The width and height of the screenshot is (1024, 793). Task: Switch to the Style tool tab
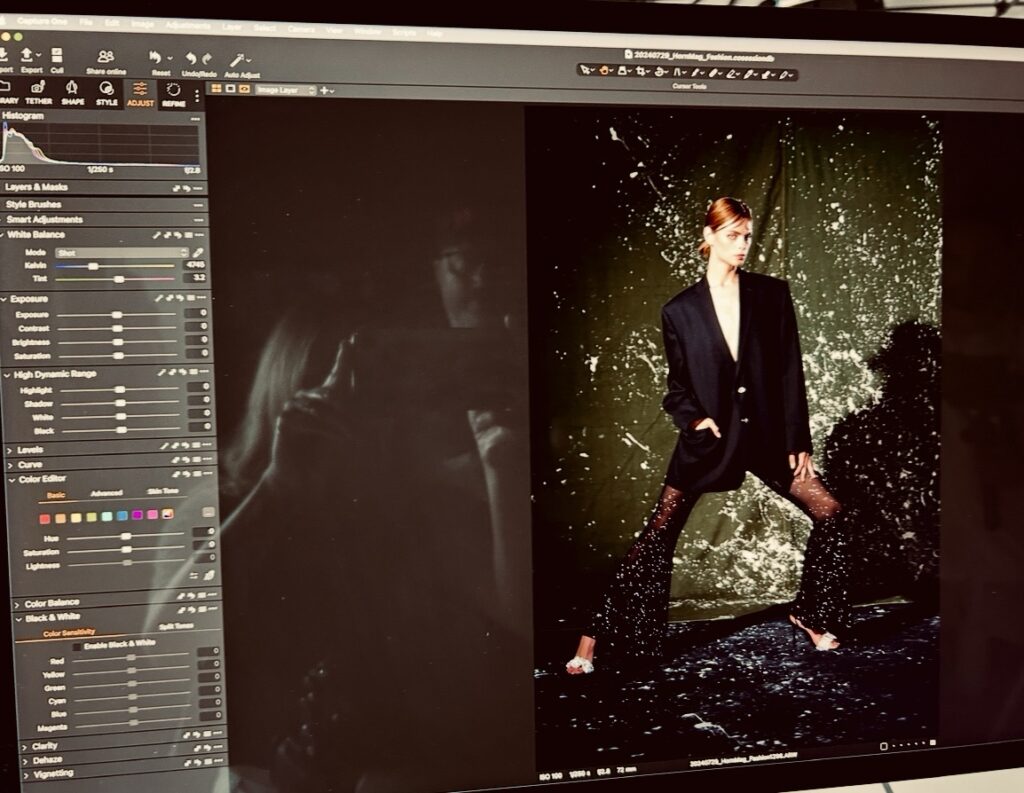tap(106, 93)
